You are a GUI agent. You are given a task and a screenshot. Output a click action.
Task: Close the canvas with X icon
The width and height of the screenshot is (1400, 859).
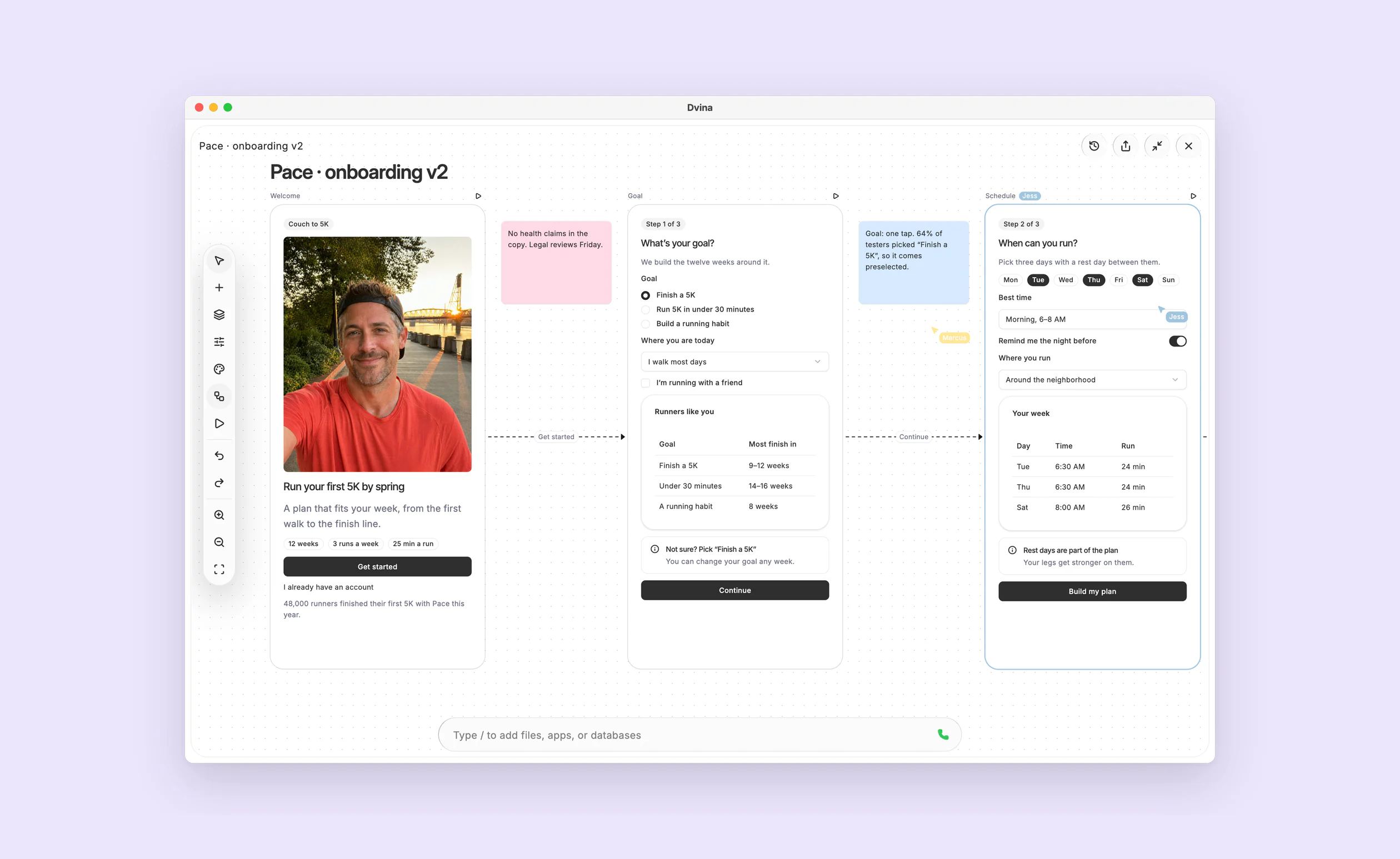tap(1188, 146)
